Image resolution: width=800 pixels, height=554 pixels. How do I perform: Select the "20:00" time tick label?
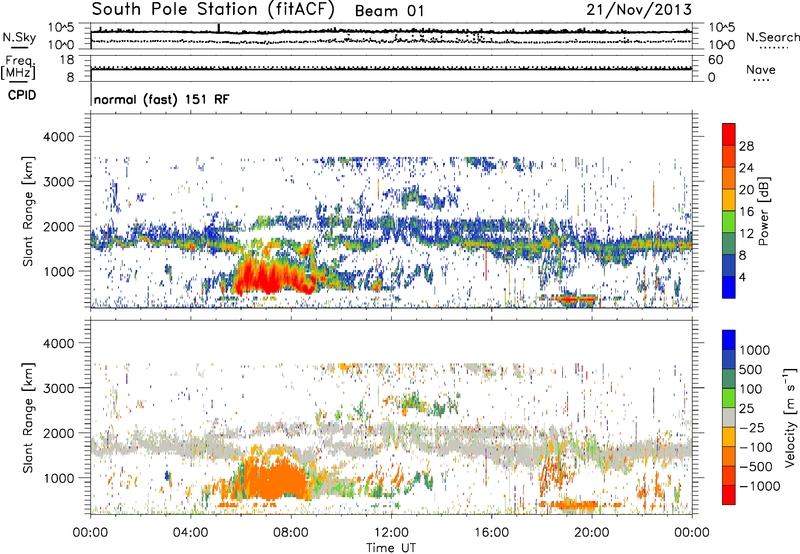(x=591, y=533)
